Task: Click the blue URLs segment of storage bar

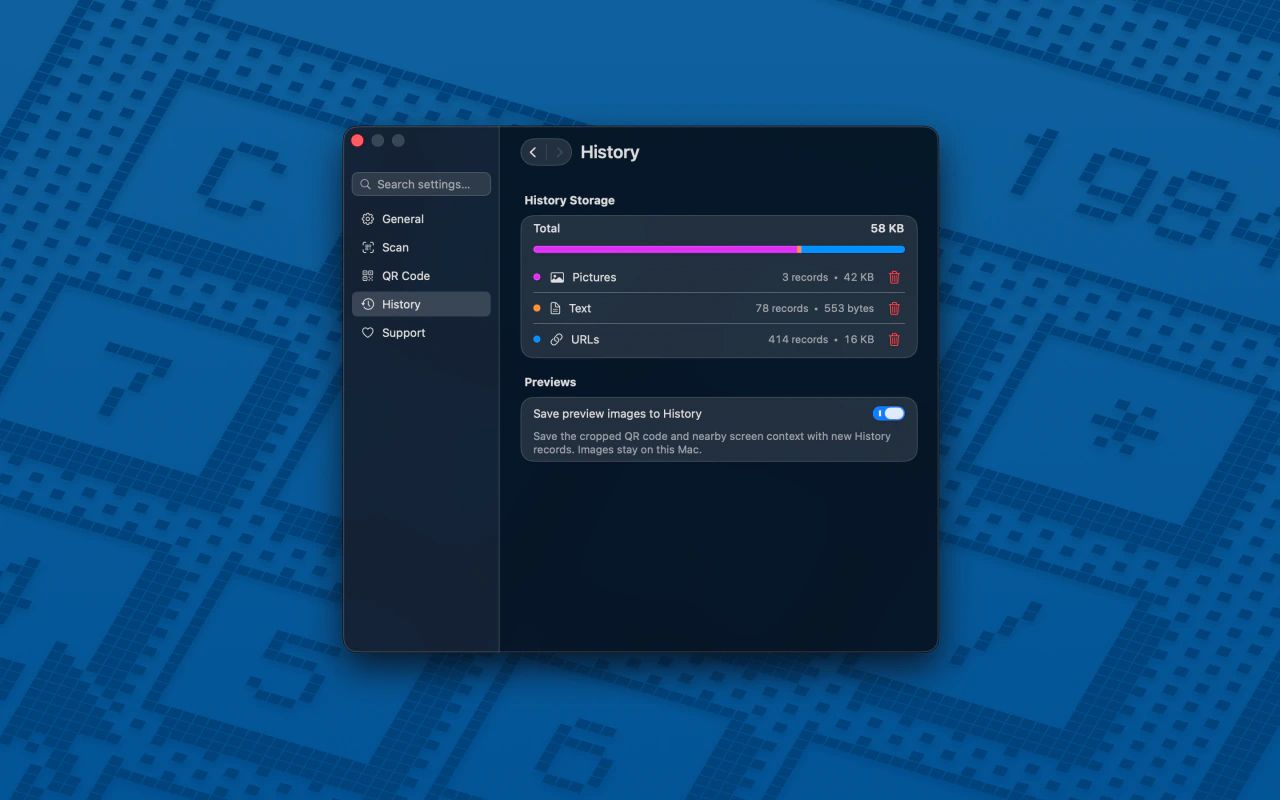Action: pos(853,249)
